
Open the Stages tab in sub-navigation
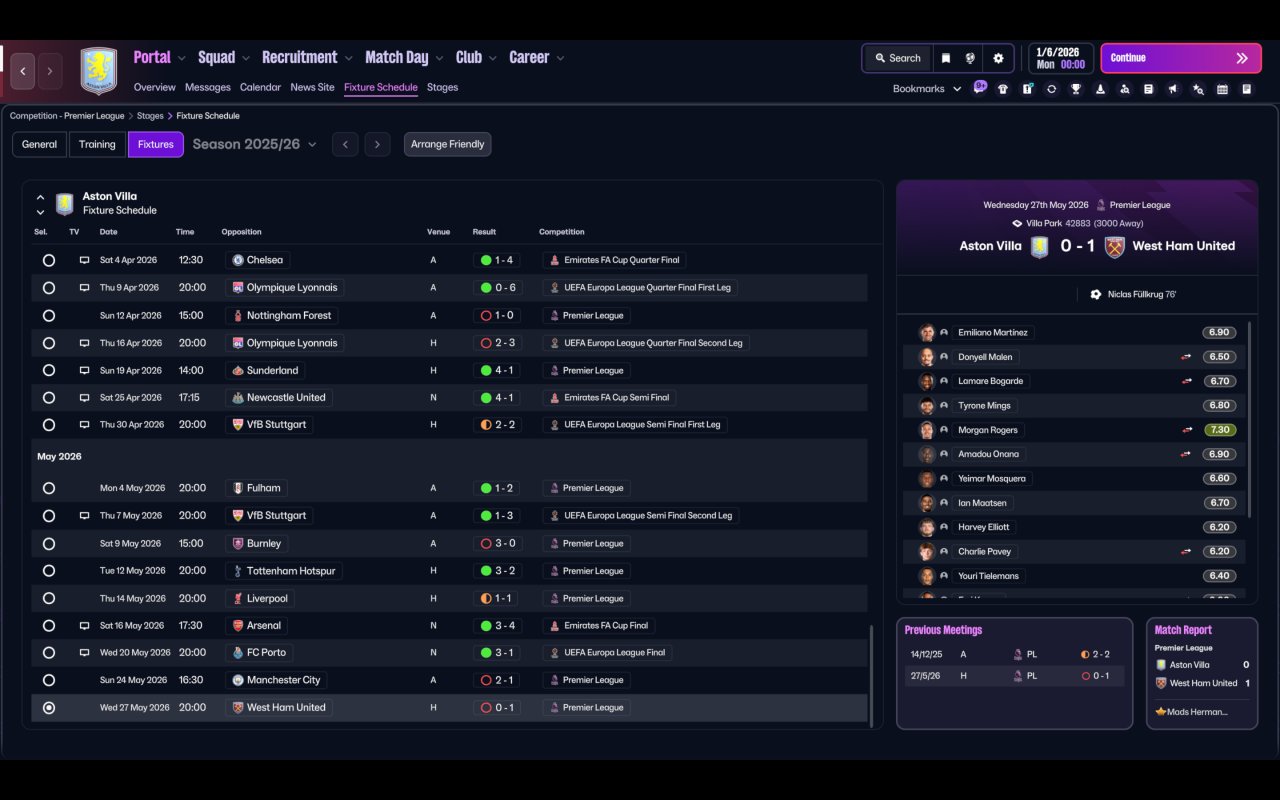point(442,87)
